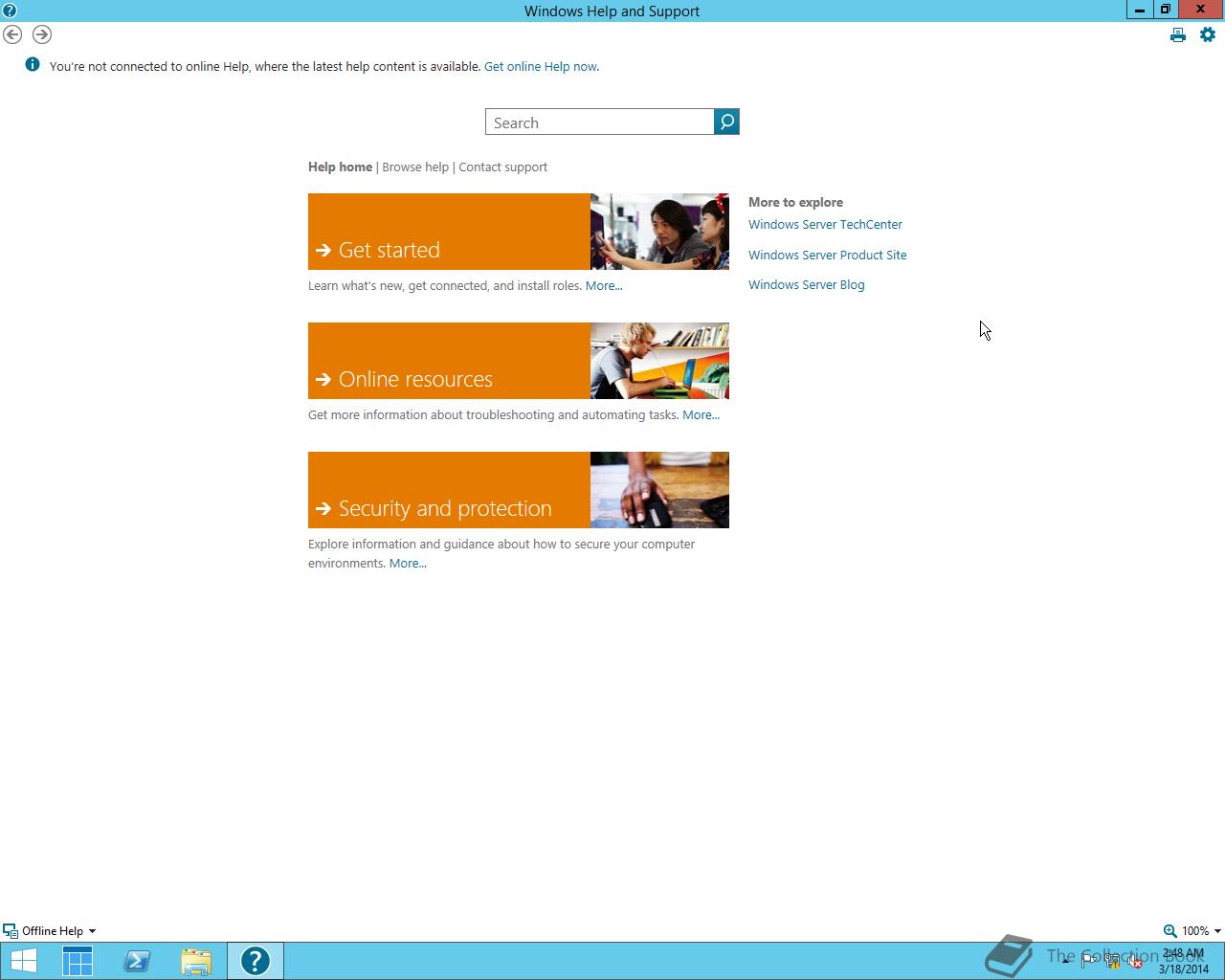Open Windows PowerShell from taskbar
The height and width of the screenshot is (980, 1225).
click(x=137, y=961)
